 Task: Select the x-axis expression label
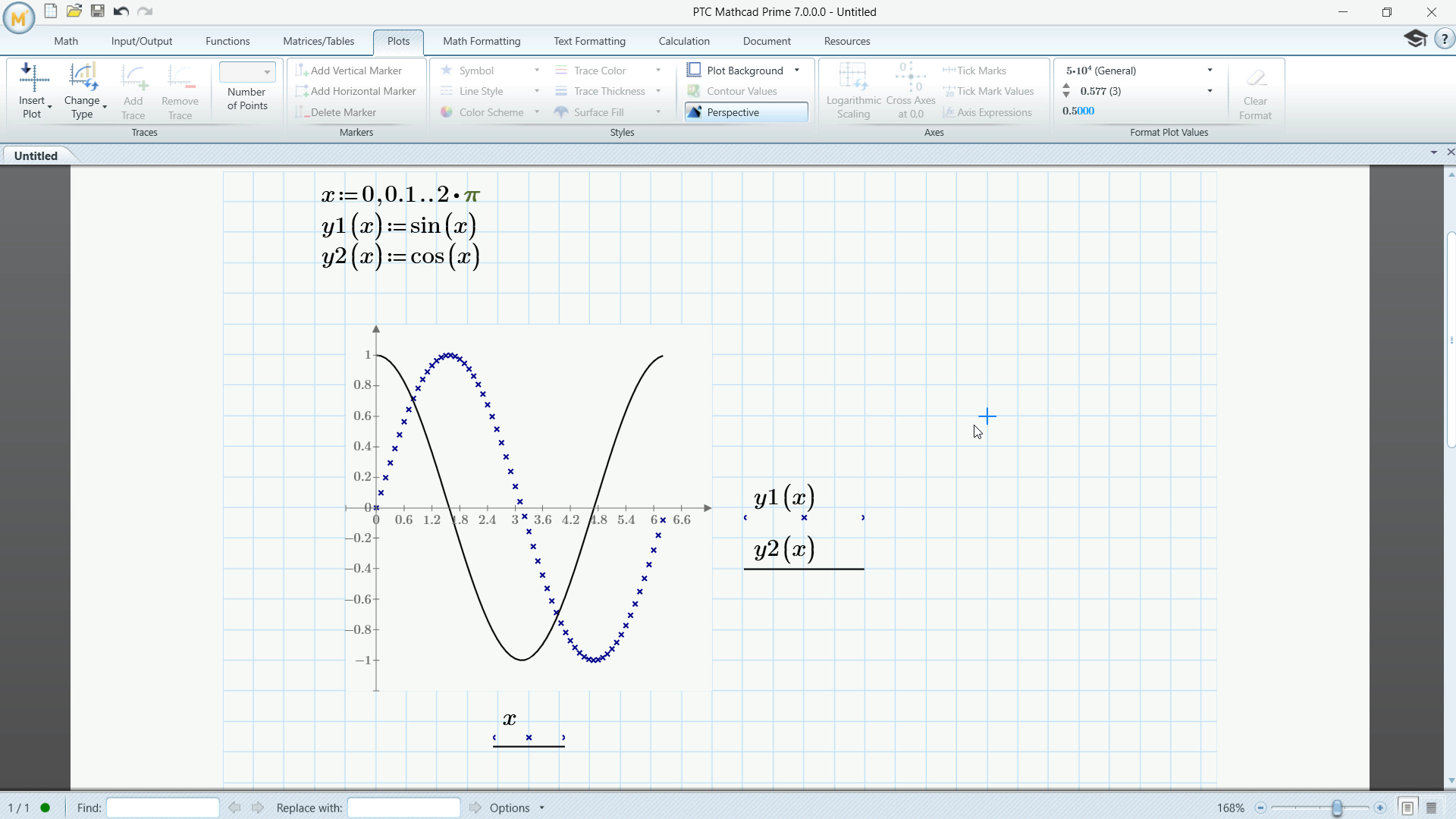coord(510,719)
